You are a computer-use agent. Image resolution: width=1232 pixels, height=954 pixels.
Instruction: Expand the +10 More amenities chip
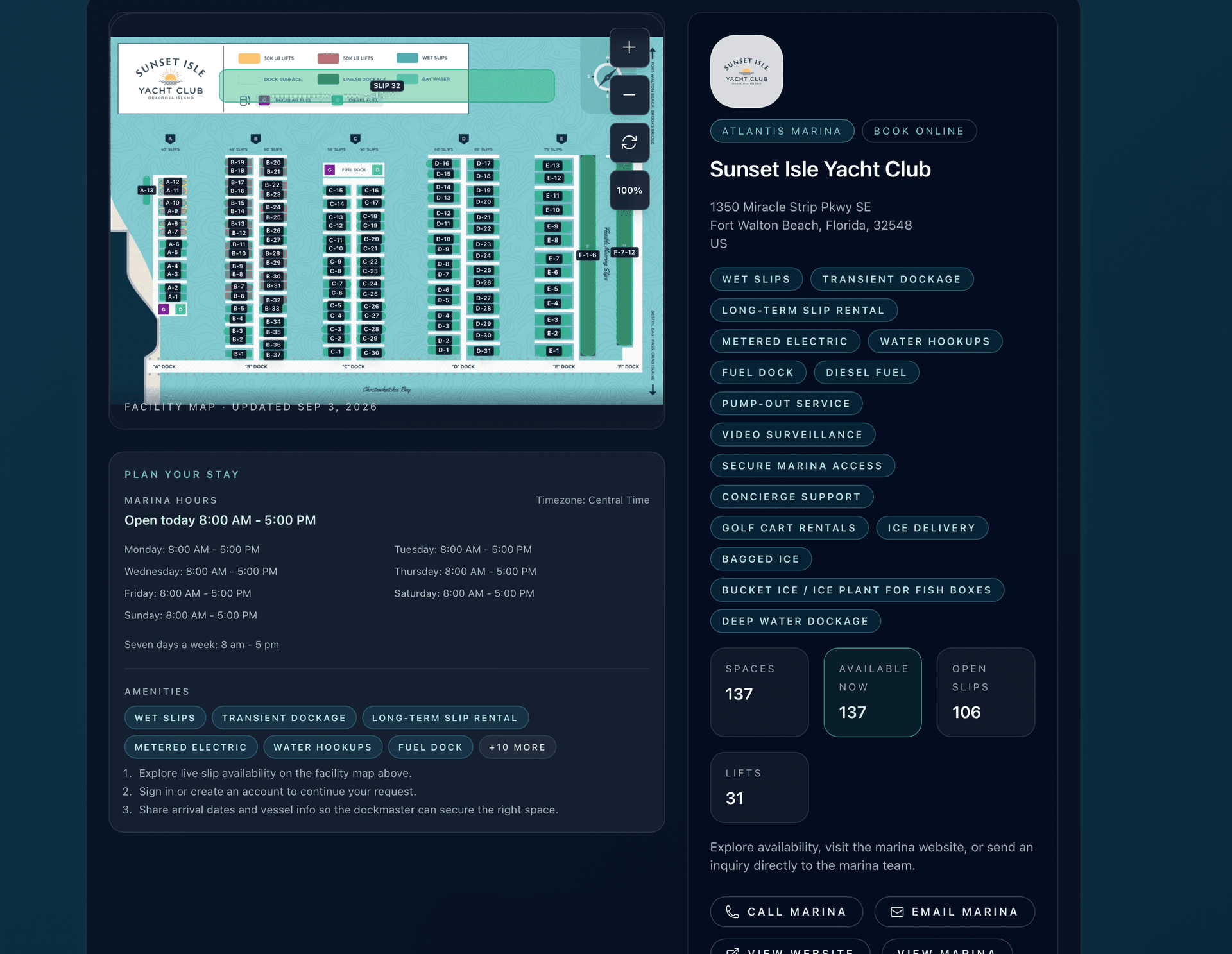coord(517,747)
